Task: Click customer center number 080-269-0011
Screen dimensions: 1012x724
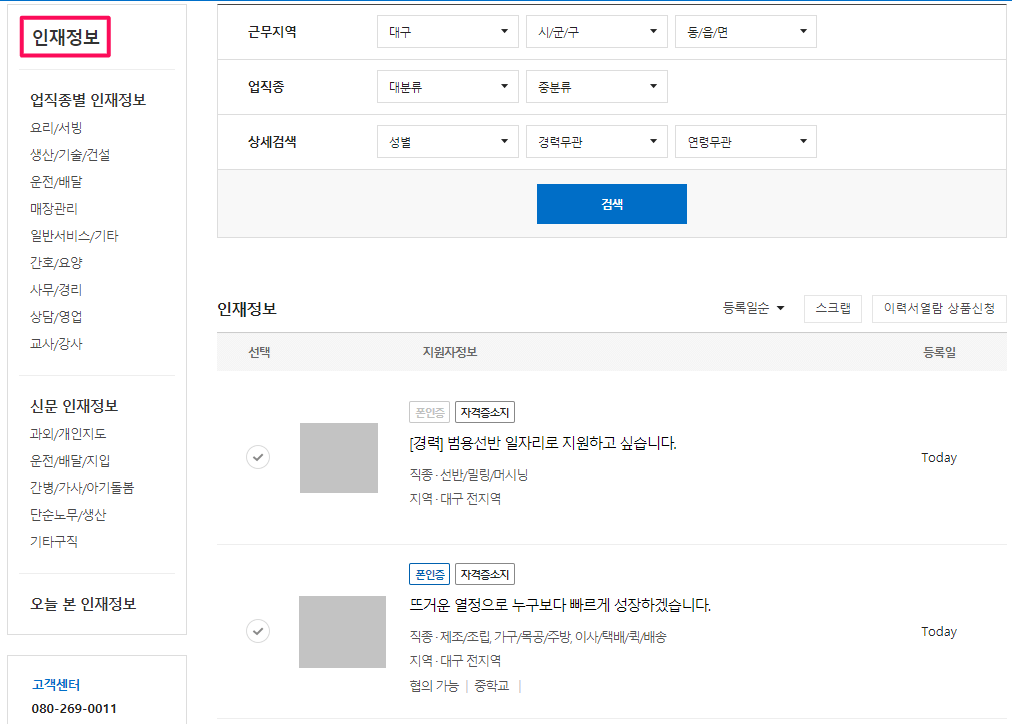Action: 74,709
